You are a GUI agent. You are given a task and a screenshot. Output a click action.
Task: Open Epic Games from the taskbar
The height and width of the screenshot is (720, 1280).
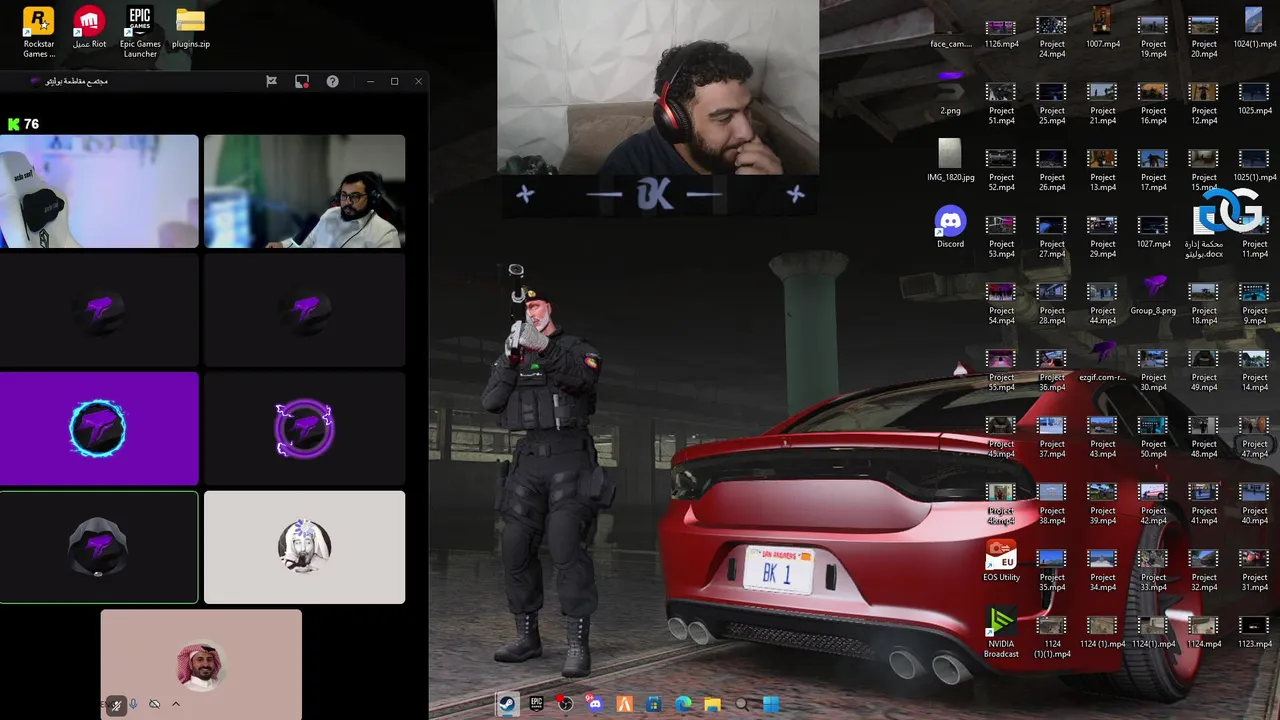pos(536,704)
